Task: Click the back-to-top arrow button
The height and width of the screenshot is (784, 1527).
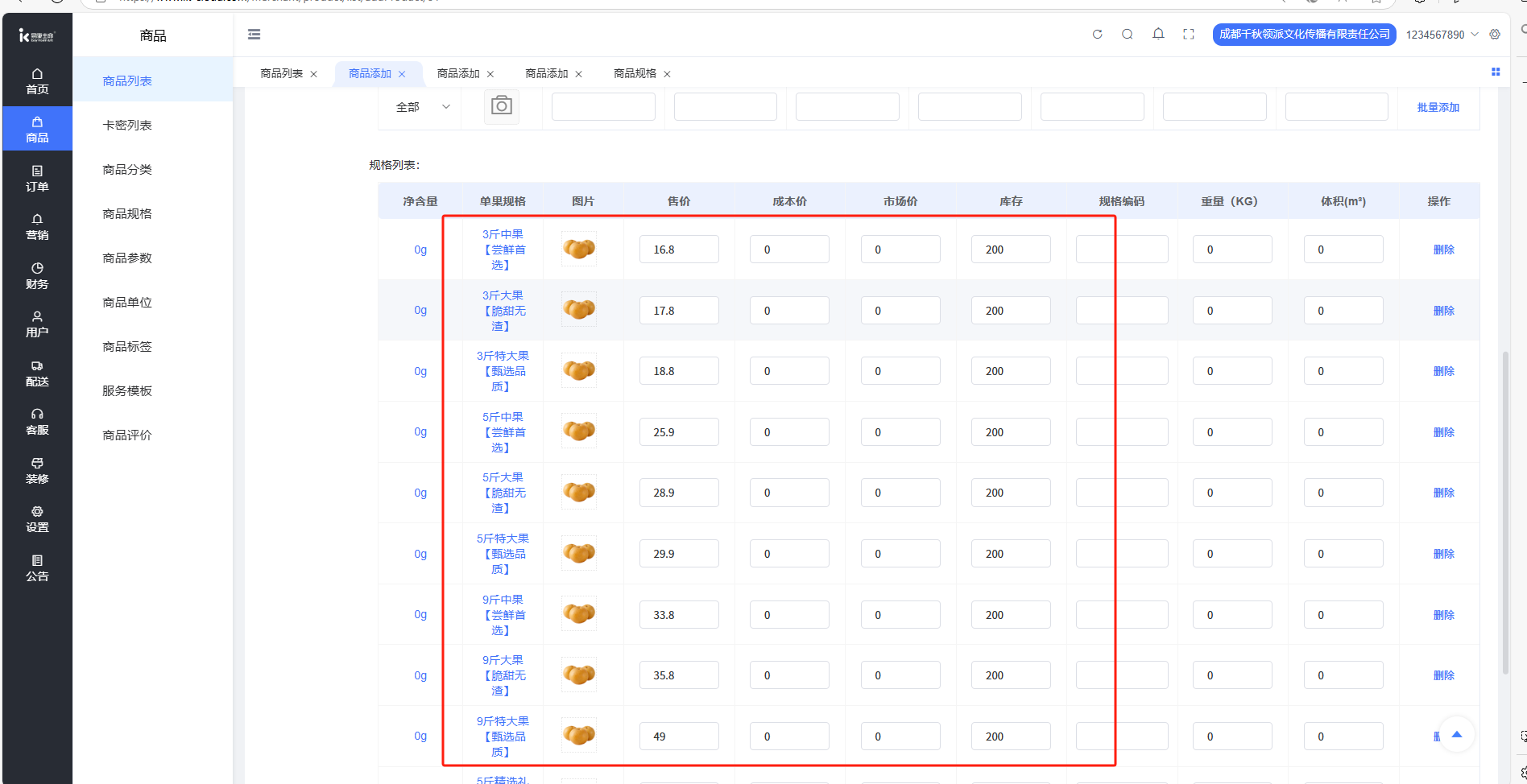Action: pos(1456,734)
